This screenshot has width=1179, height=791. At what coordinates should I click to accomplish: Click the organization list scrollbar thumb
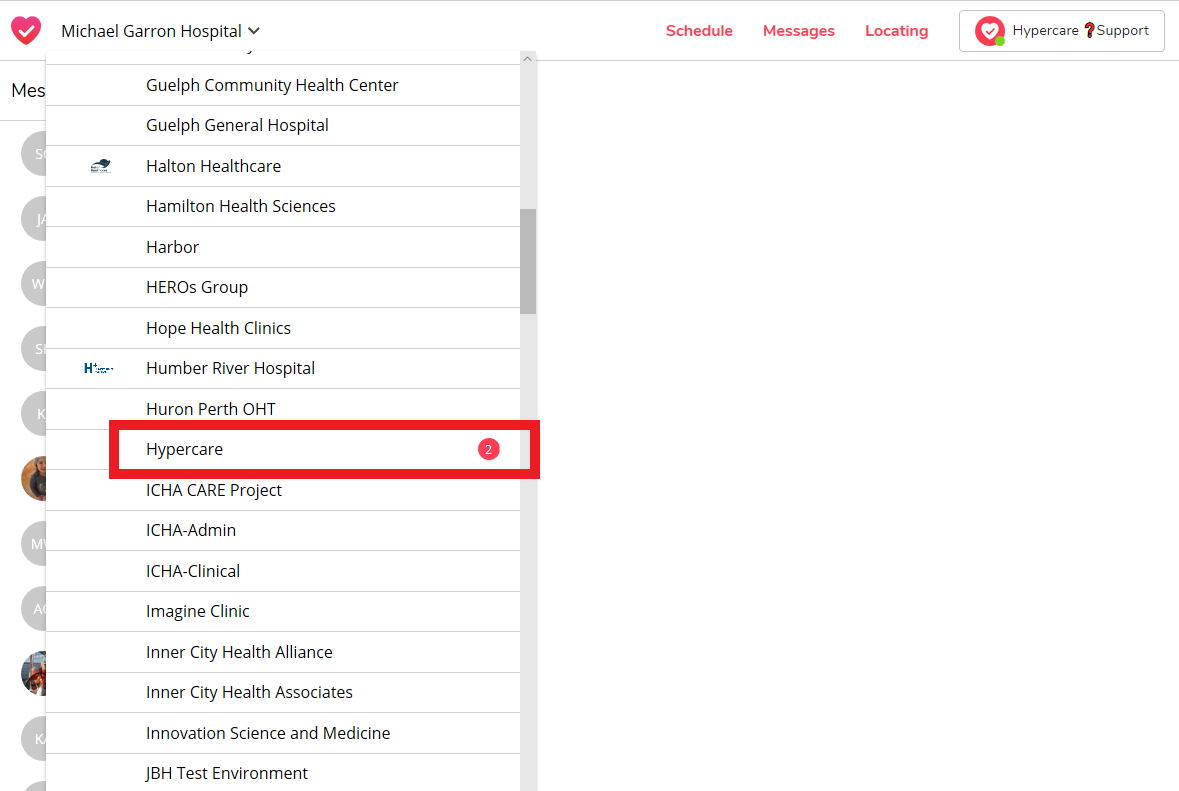[528, 261]
